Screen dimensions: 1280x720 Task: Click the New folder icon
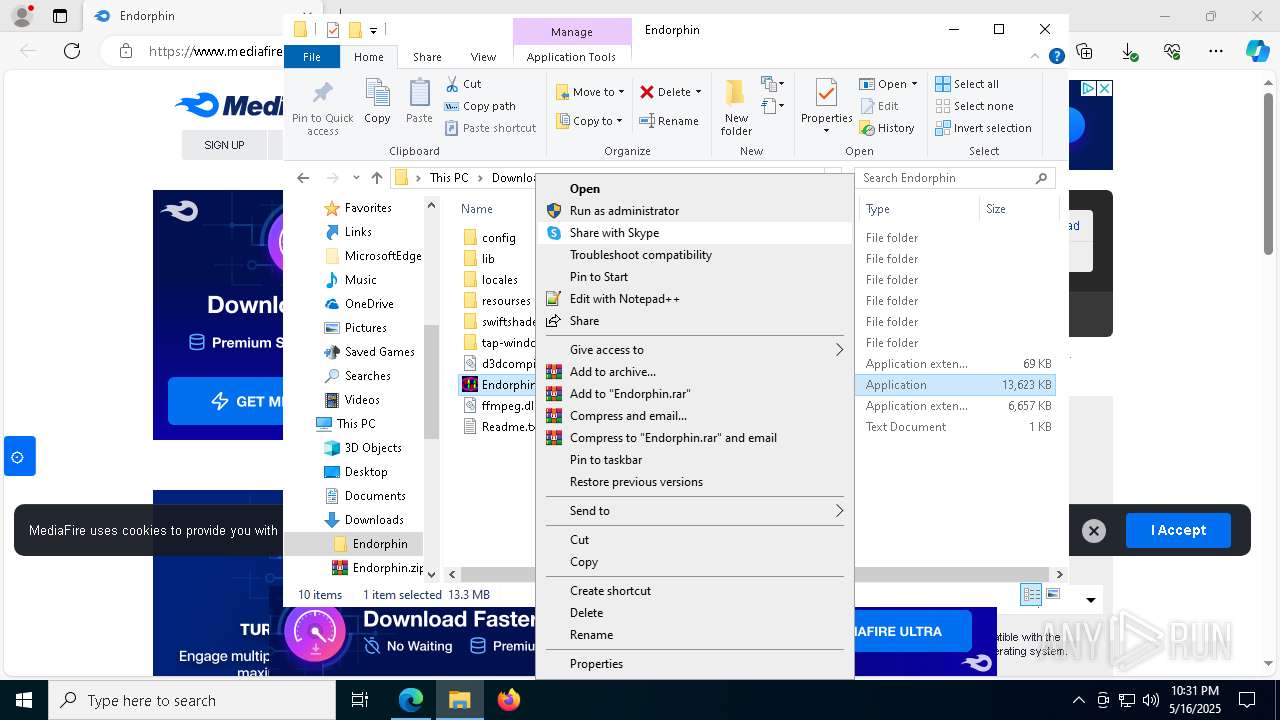(x=736, y=93)
